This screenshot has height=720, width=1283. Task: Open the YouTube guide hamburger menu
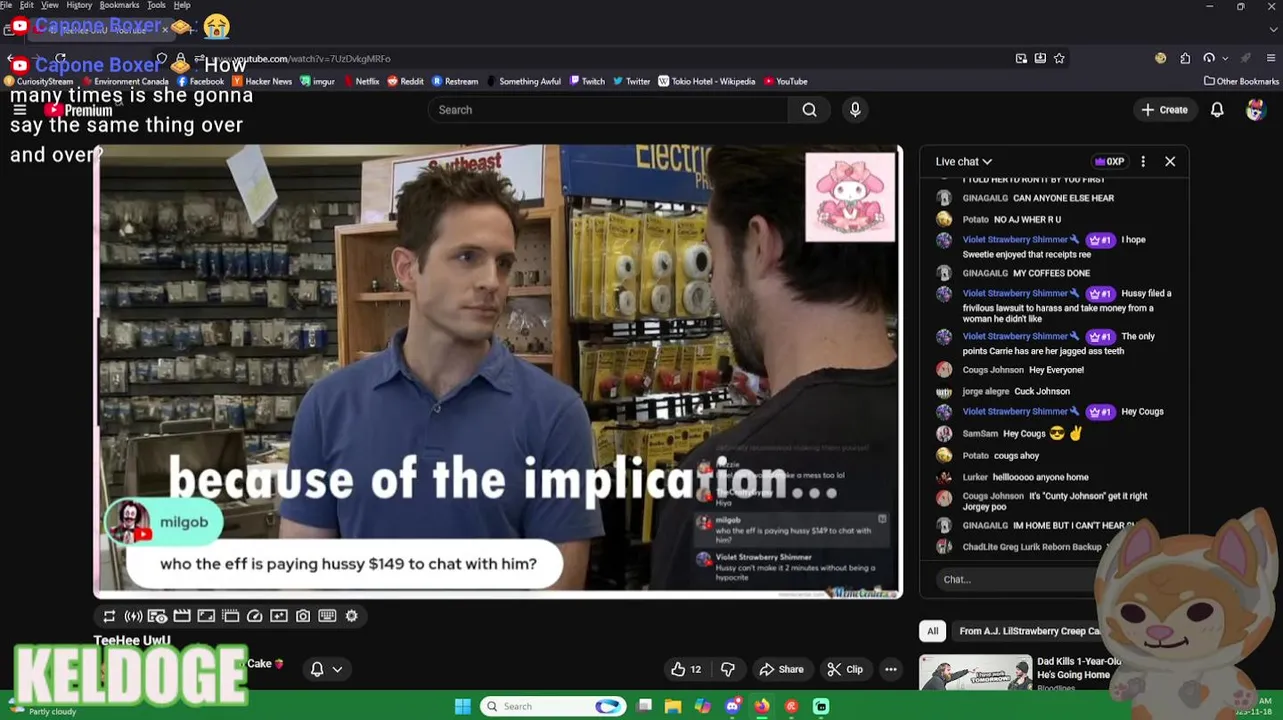click(19, 110)
